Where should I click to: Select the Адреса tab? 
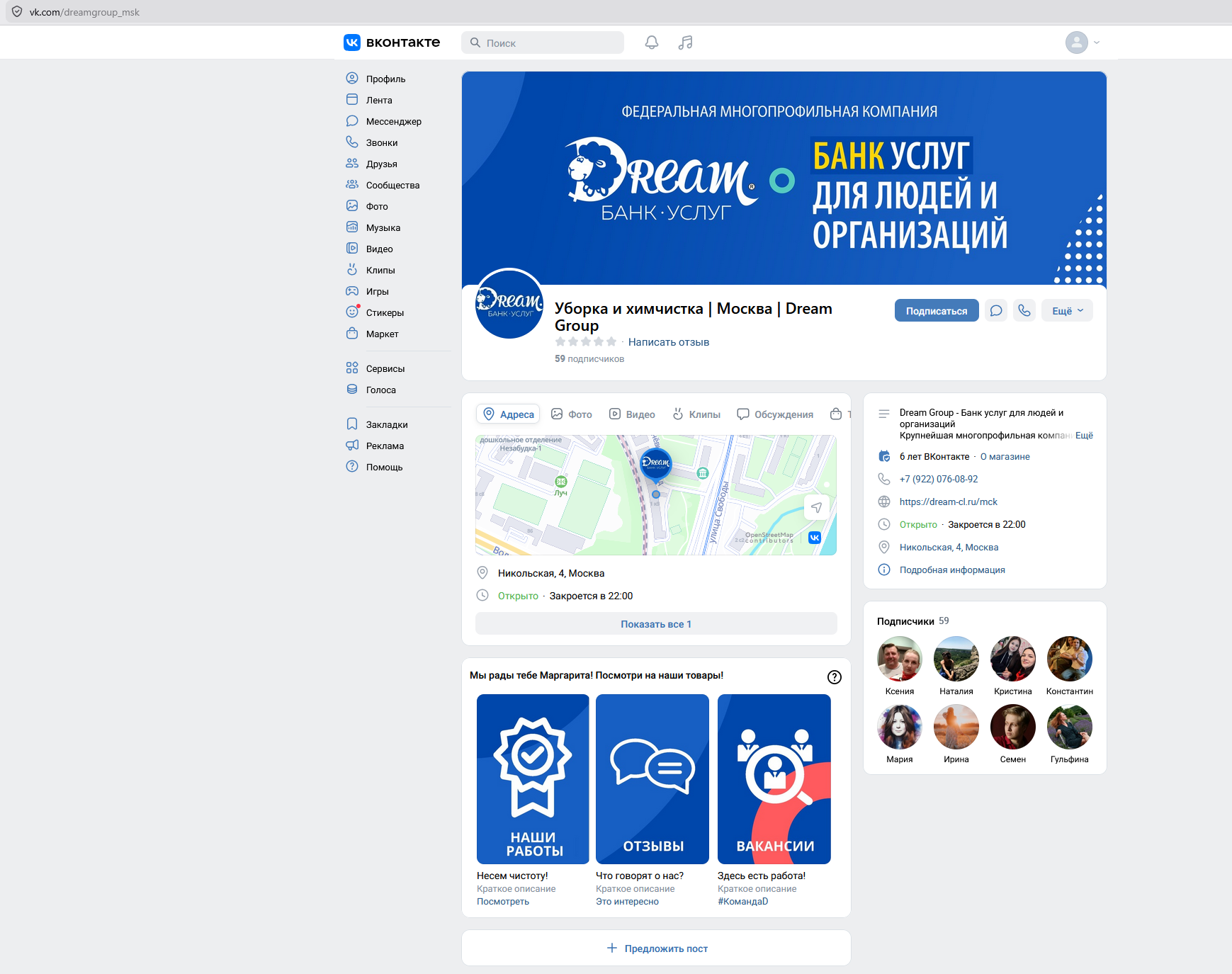(x=508, y=414)
